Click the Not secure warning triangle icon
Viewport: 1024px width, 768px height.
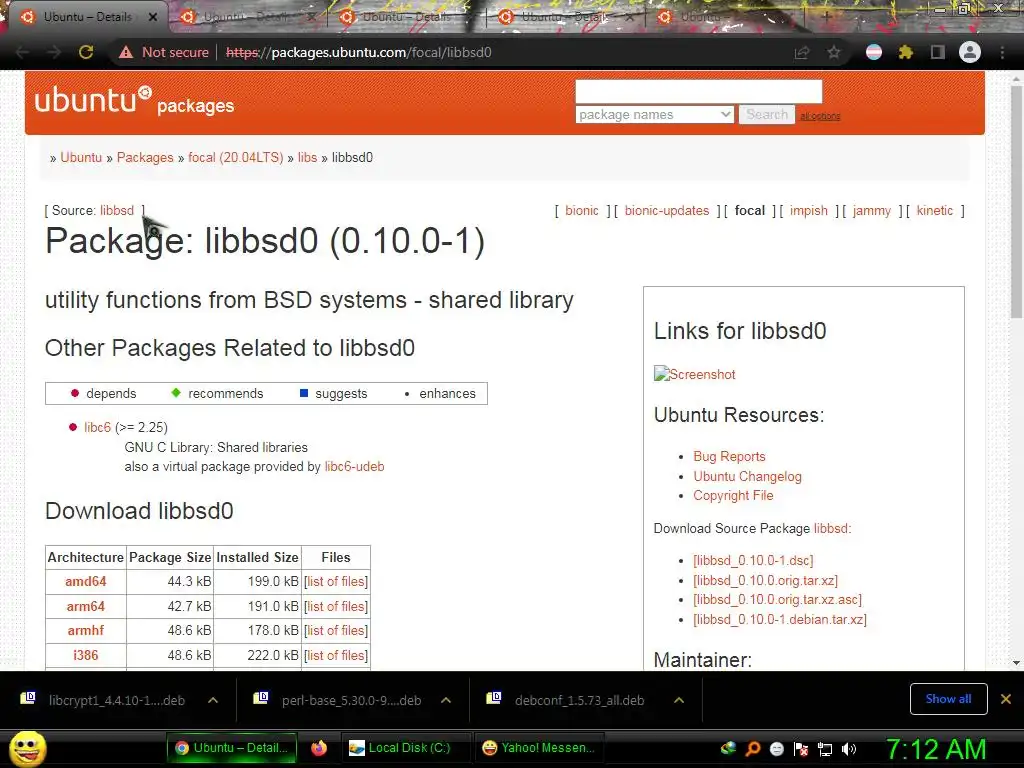pos(125,52)
